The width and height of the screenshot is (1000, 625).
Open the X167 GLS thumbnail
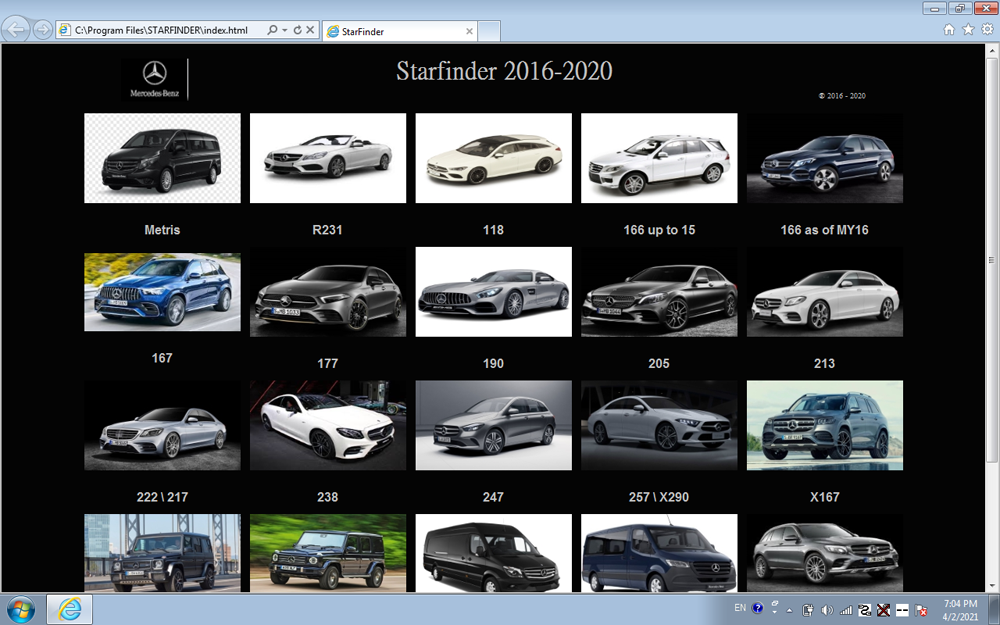825,425
